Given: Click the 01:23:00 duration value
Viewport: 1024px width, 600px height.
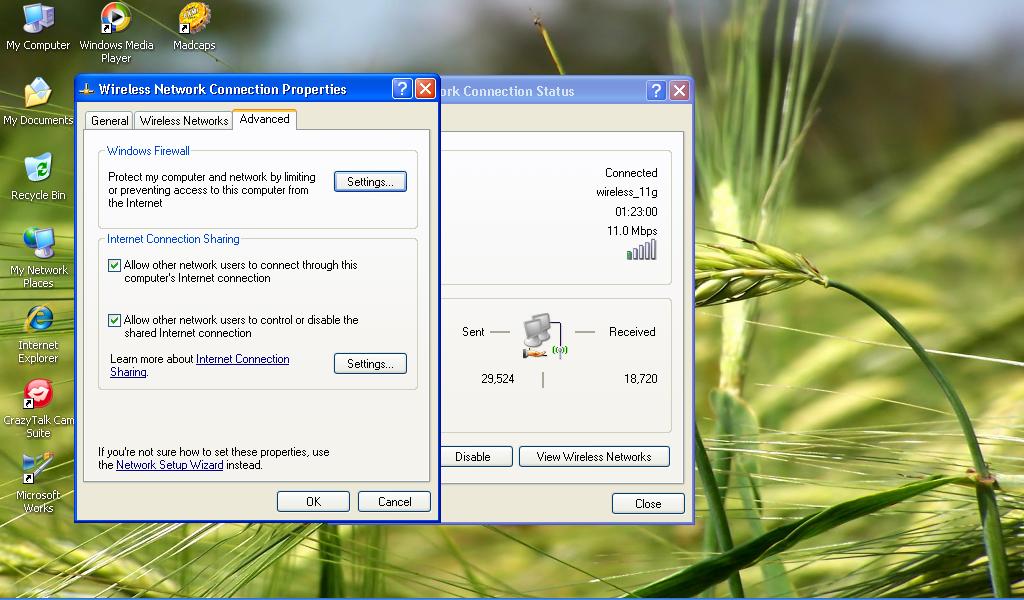Looking at the screenshot, I should click(x=636, y=212).
